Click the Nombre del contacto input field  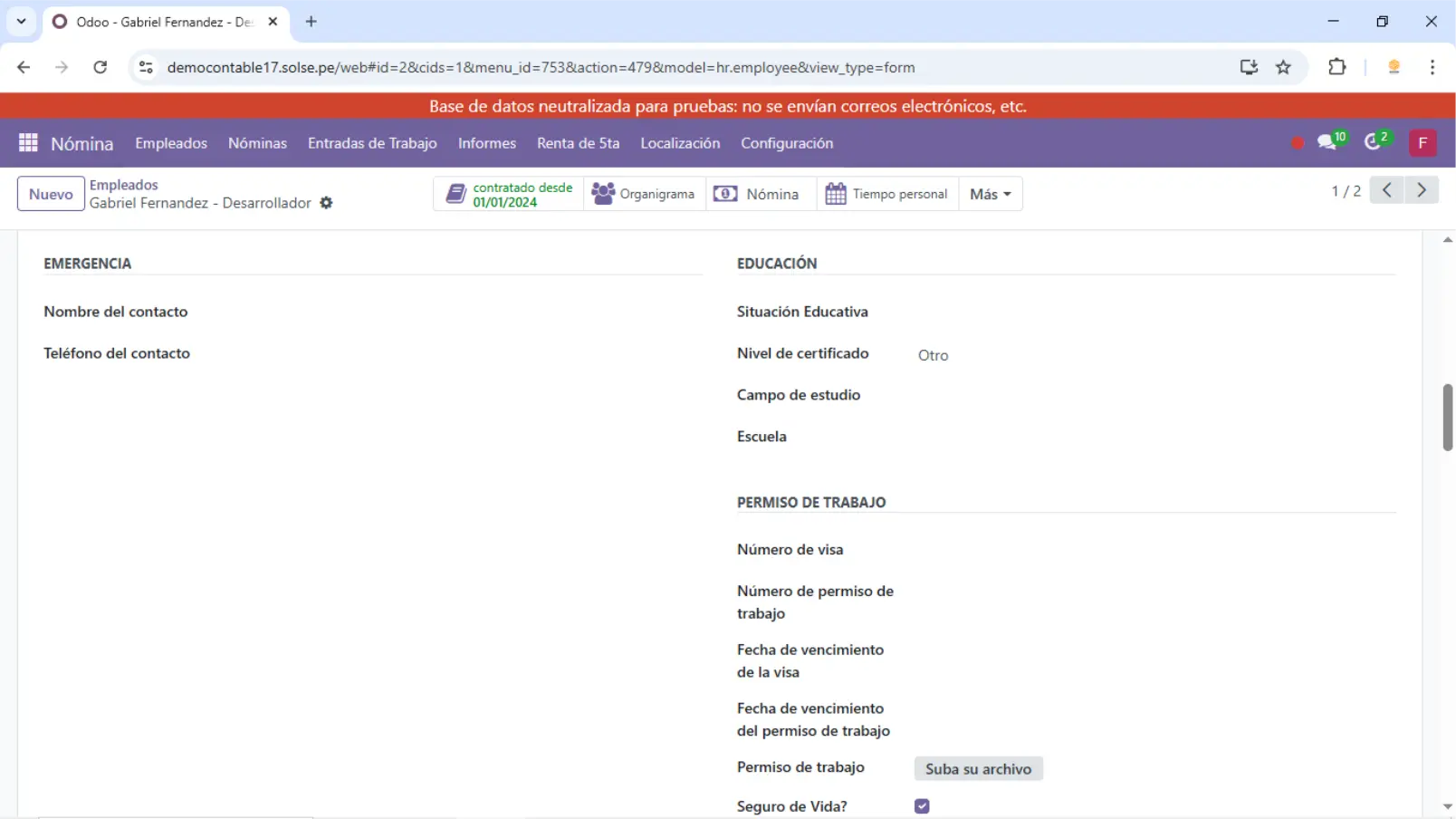(x=453, y=312)
